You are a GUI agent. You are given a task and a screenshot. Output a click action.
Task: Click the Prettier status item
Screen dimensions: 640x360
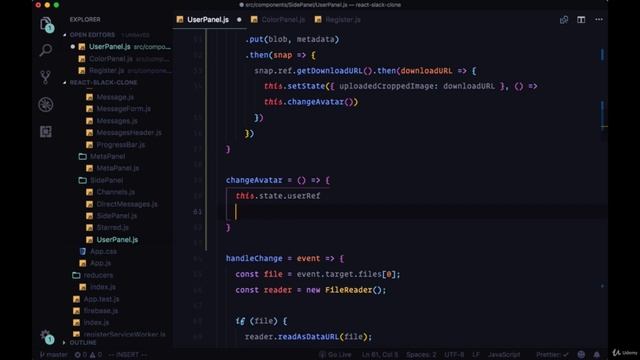(x=552, y=355)
